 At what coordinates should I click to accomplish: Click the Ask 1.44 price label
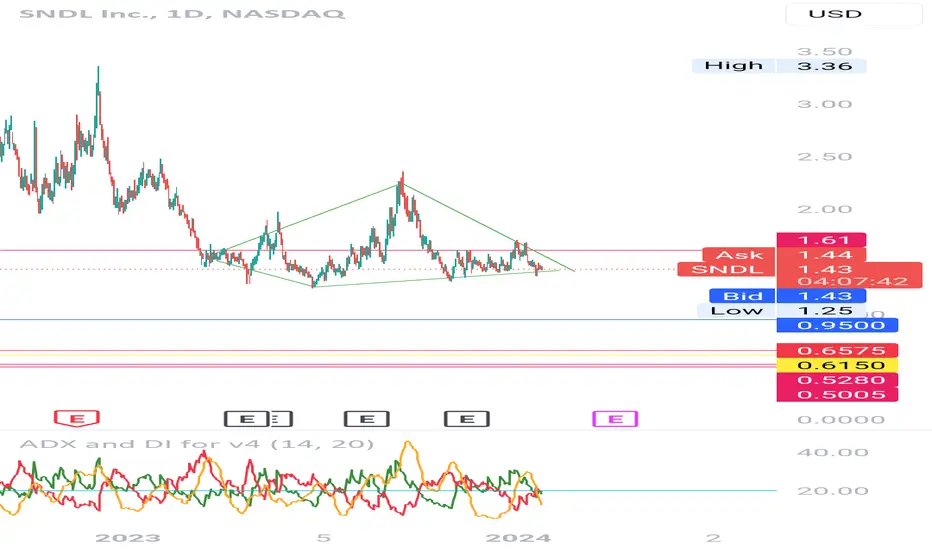(784, 254)
